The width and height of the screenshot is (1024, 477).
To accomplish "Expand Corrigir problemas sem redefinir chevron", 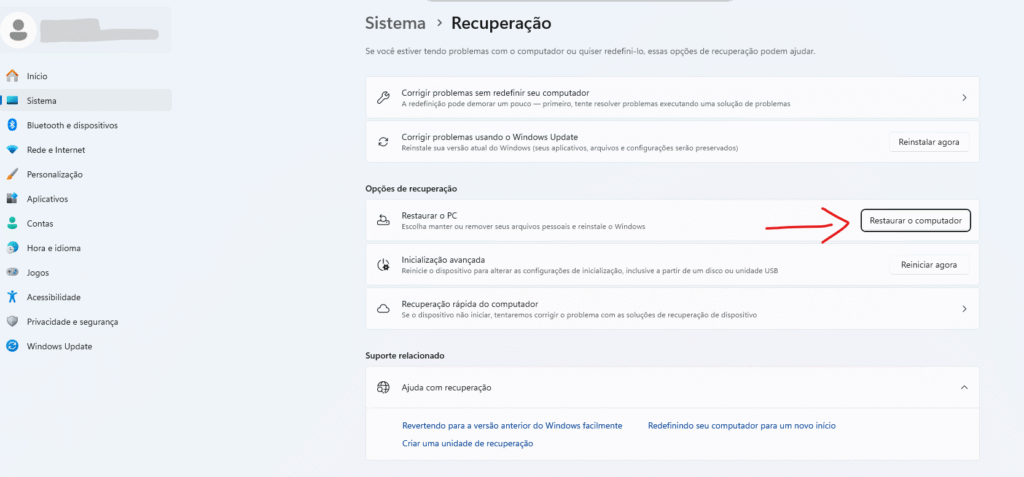I will coord(964,98).
